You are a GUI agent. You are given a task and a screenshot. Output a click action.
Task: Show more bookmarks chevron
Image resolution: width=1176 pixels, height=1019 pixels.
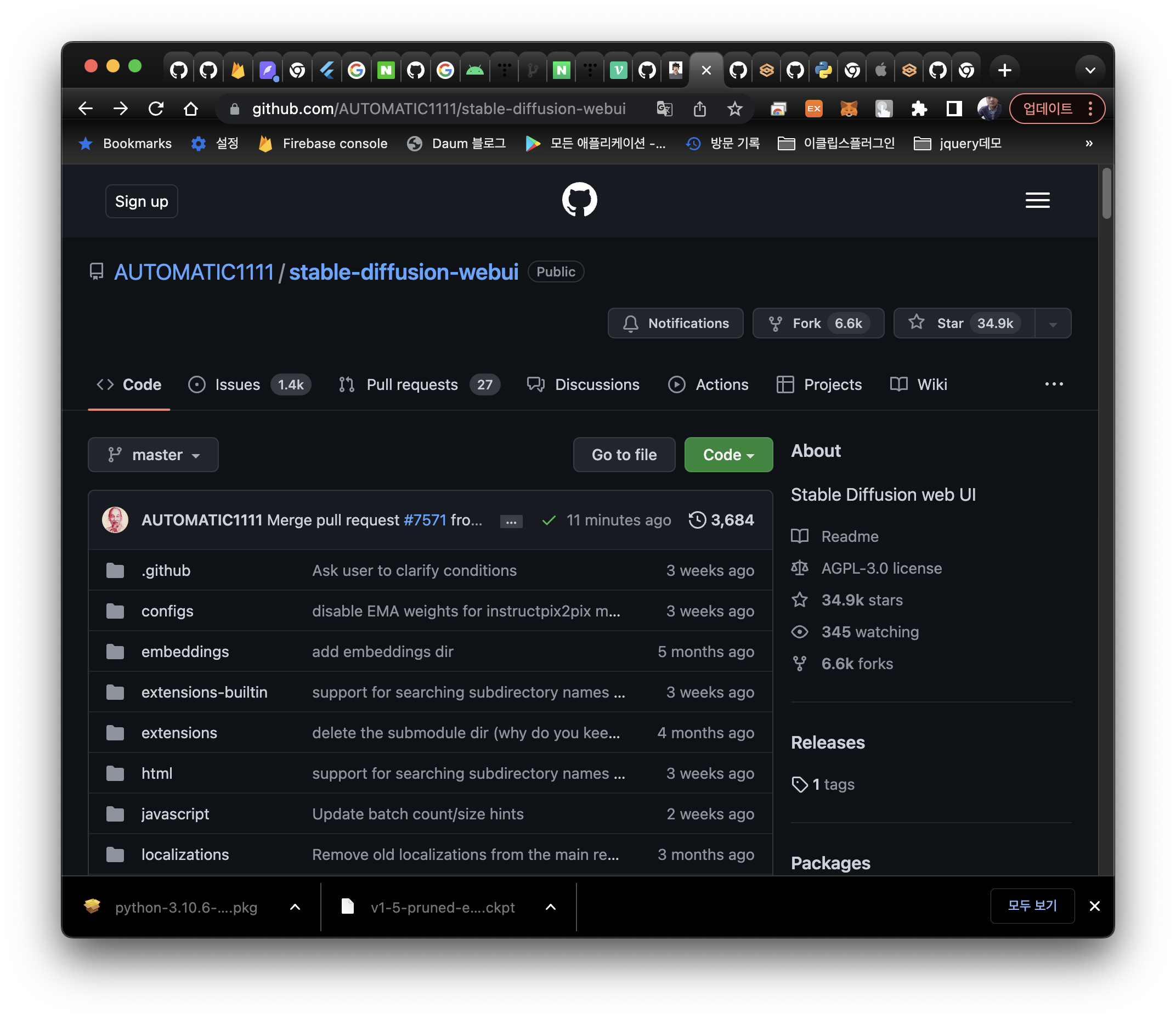(x=1088, y=143)
